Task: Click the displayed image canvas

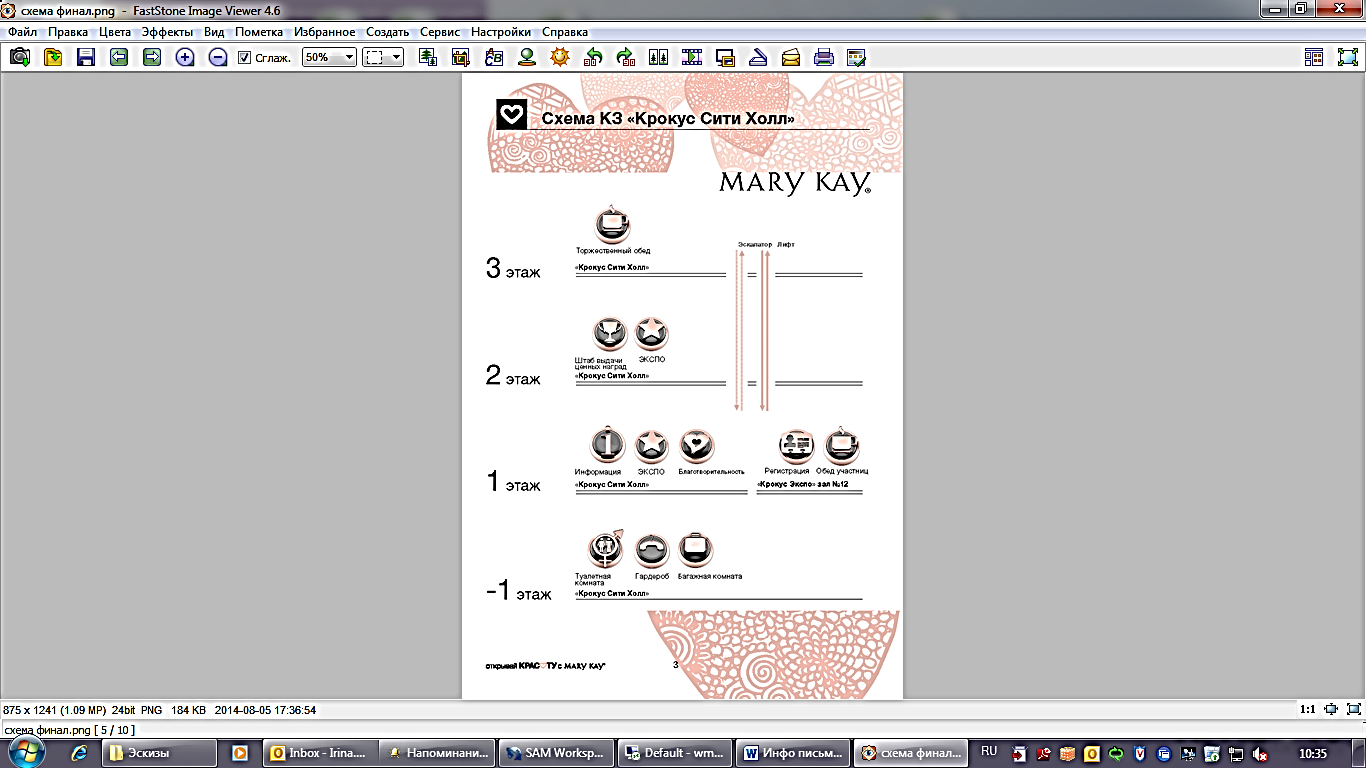Action: click(x=682, y=386)
